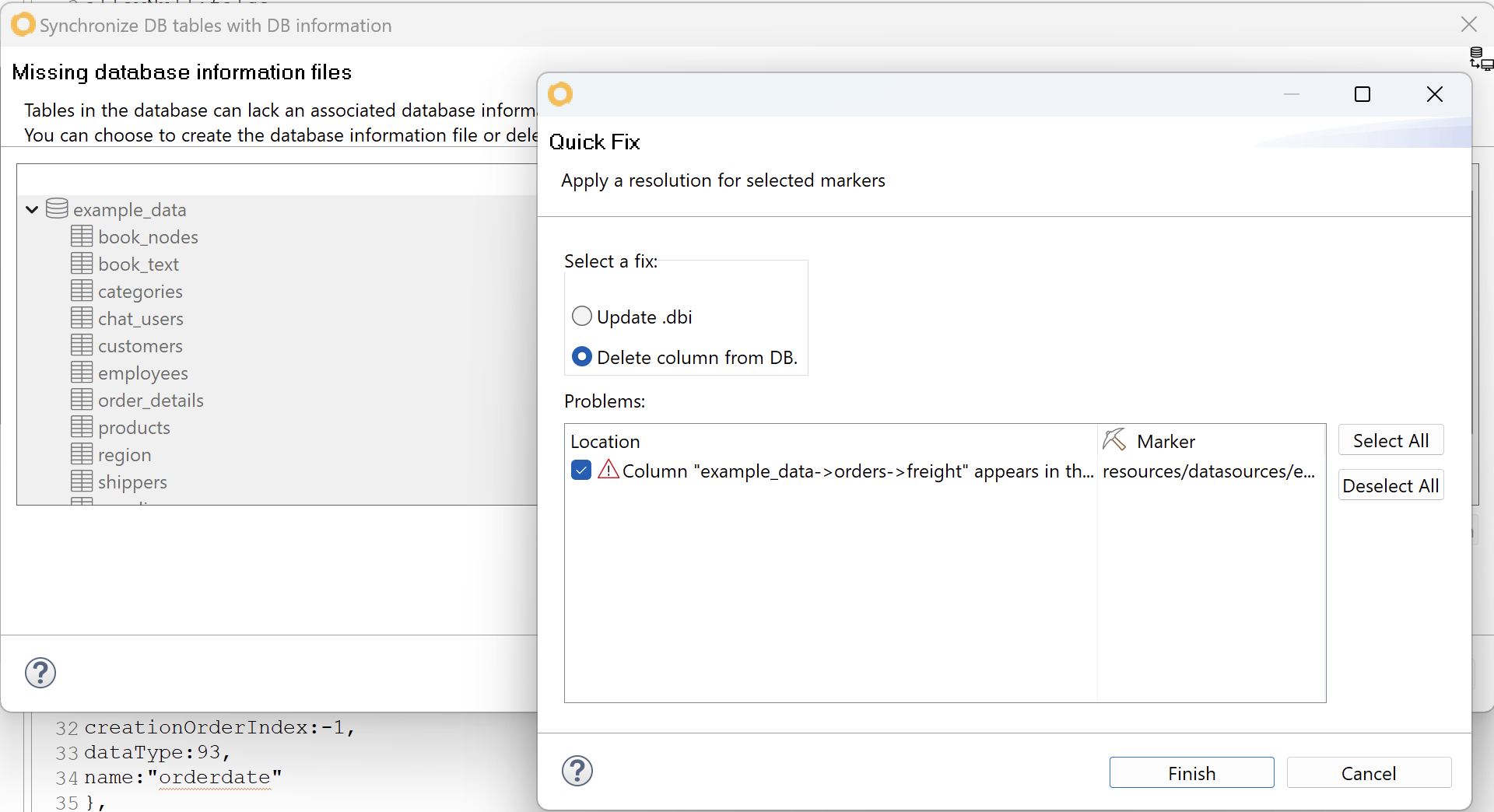Maximize the Quick Fix dialog window
Viewport: 1494px width, 812px height.
coord(1362,94)
